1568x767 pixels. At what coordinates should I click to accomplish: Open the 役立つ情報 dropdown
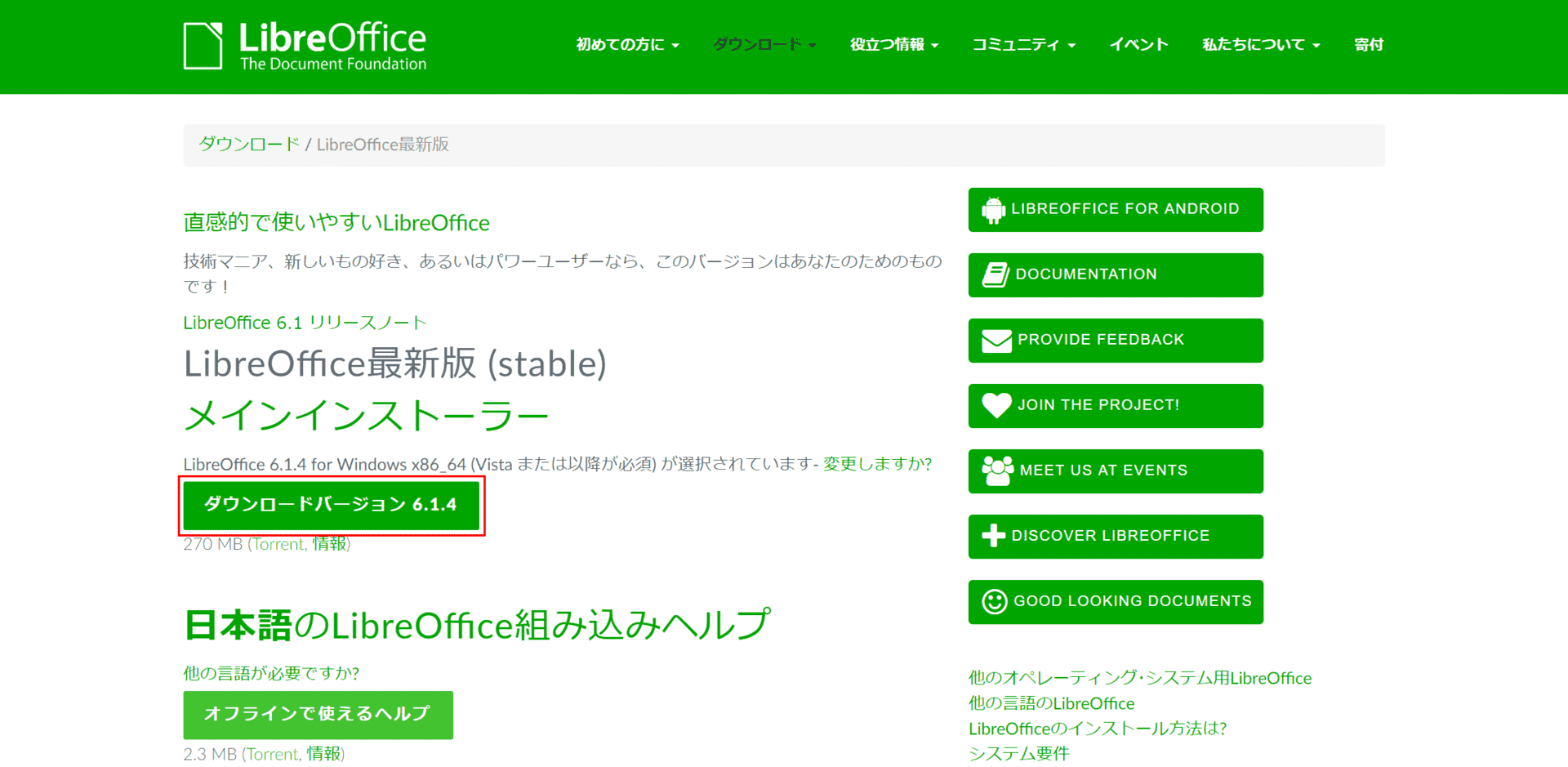tap(894, 45)
